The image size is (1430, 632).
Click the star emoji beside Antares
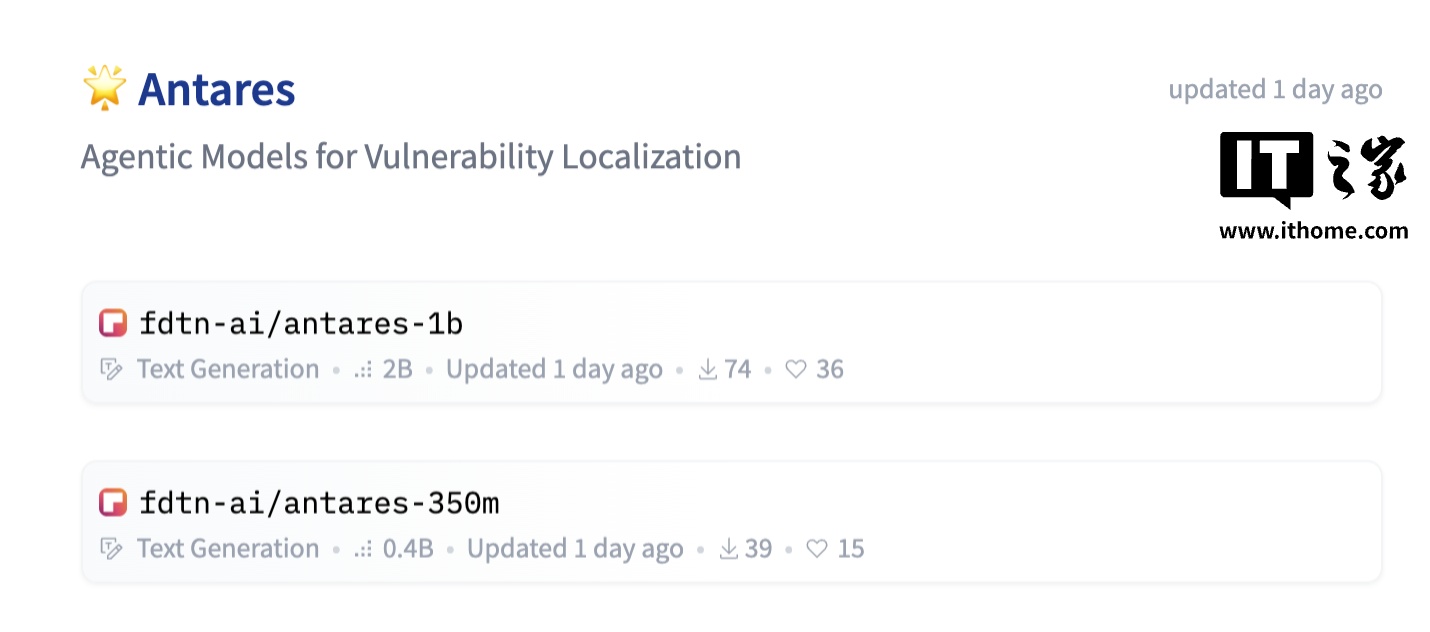tap(104, 88)
